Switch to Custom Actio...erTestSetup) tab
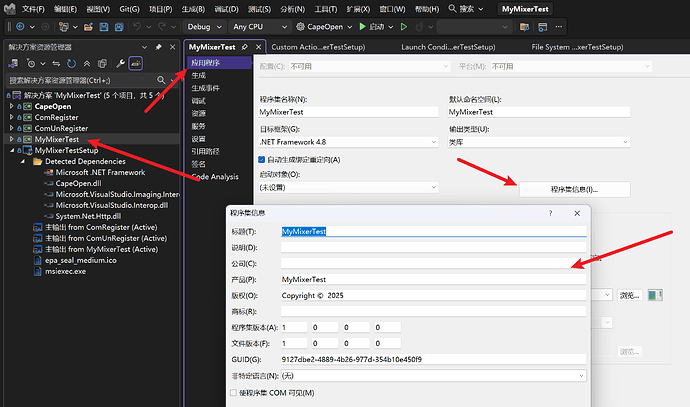The width and height of the screenshot is (690, 407). tap(318, 47)
